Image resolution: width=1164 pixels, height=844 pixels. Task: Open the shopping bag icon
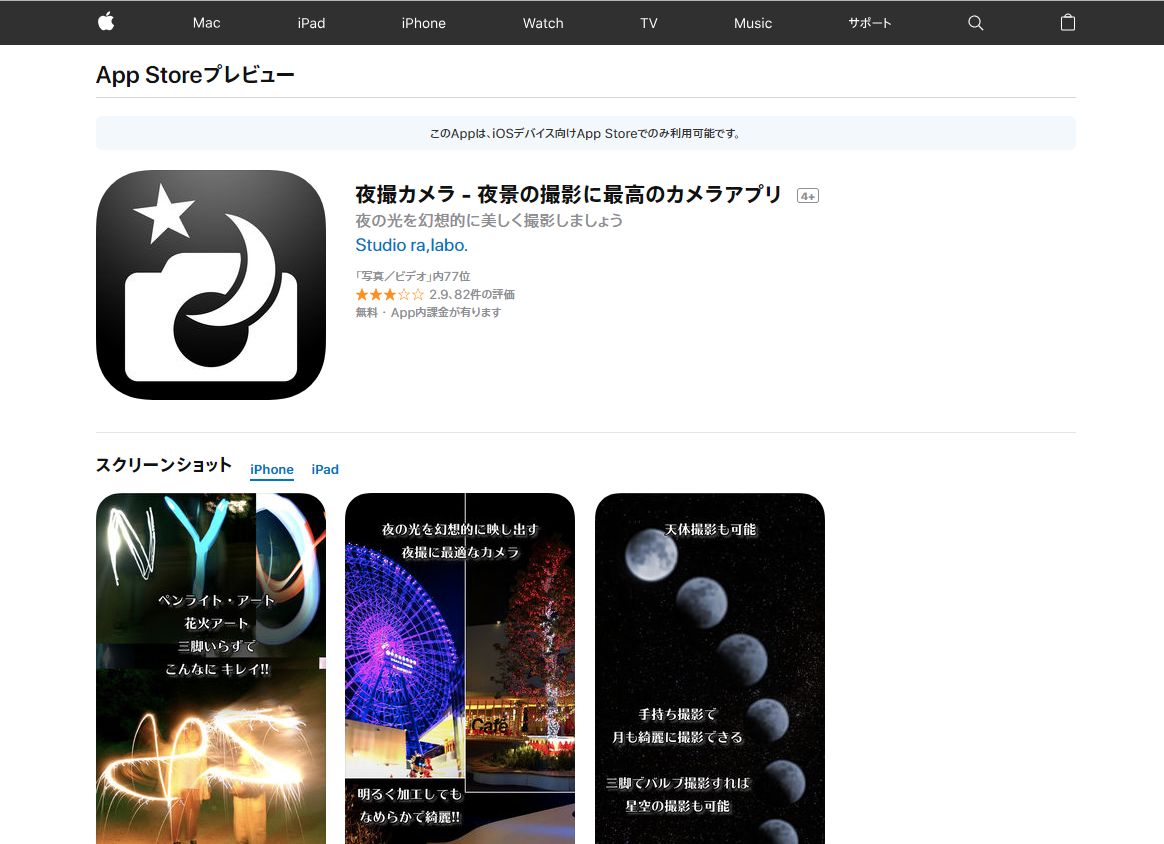[x=1068, y=23]
